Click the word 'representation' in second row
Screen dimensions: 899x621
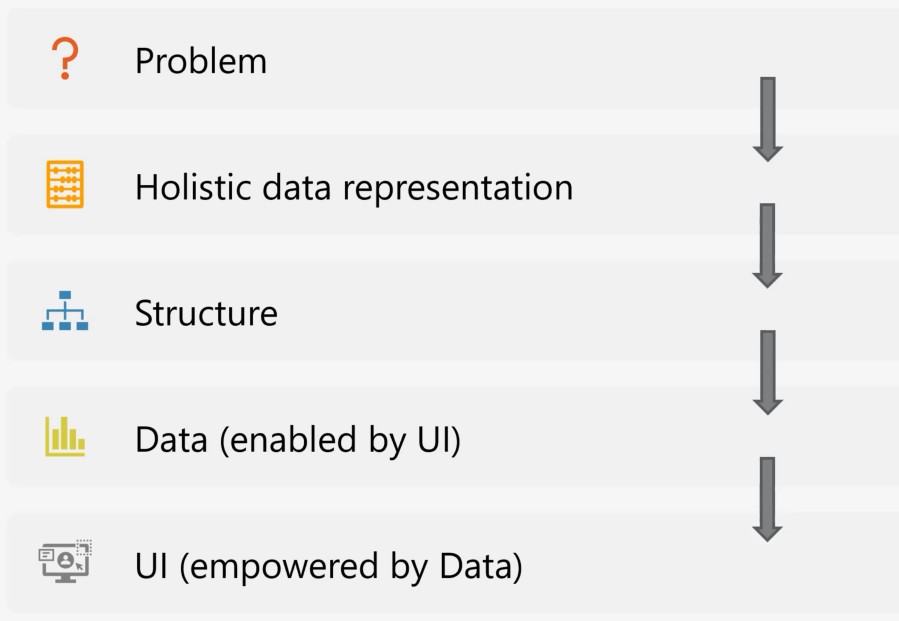point(458,189)
